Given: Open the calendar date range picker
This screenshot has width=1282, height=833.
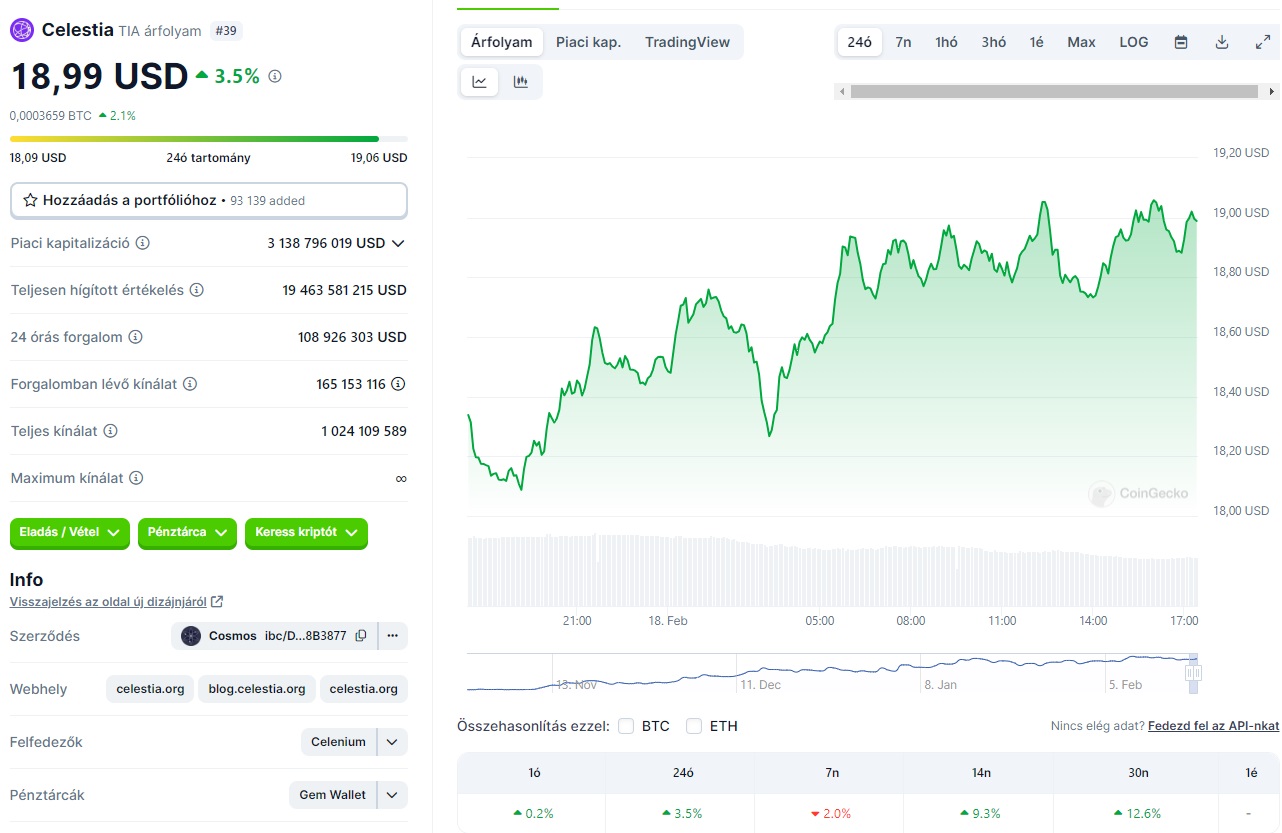Looking at the screenshot, I should (1181, 42).
